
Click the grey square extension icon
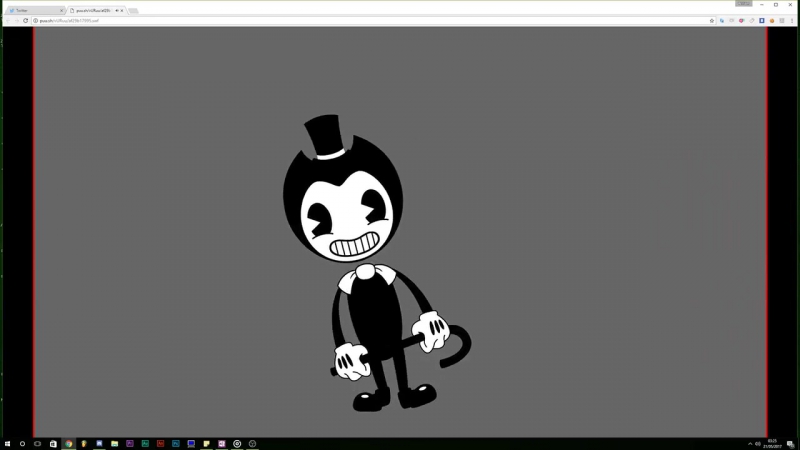782,20
